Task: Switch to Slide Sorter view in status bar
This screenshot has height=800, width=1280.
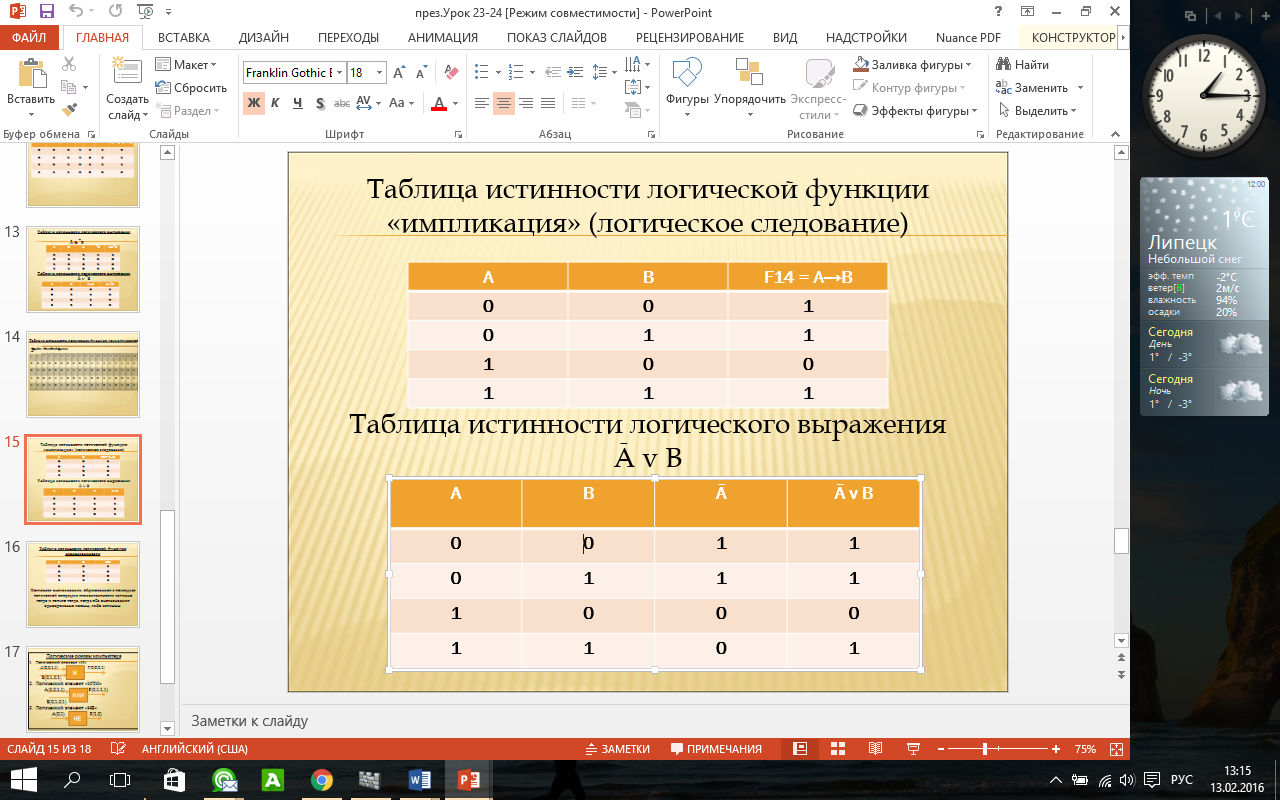Action: tap(837, 749)
